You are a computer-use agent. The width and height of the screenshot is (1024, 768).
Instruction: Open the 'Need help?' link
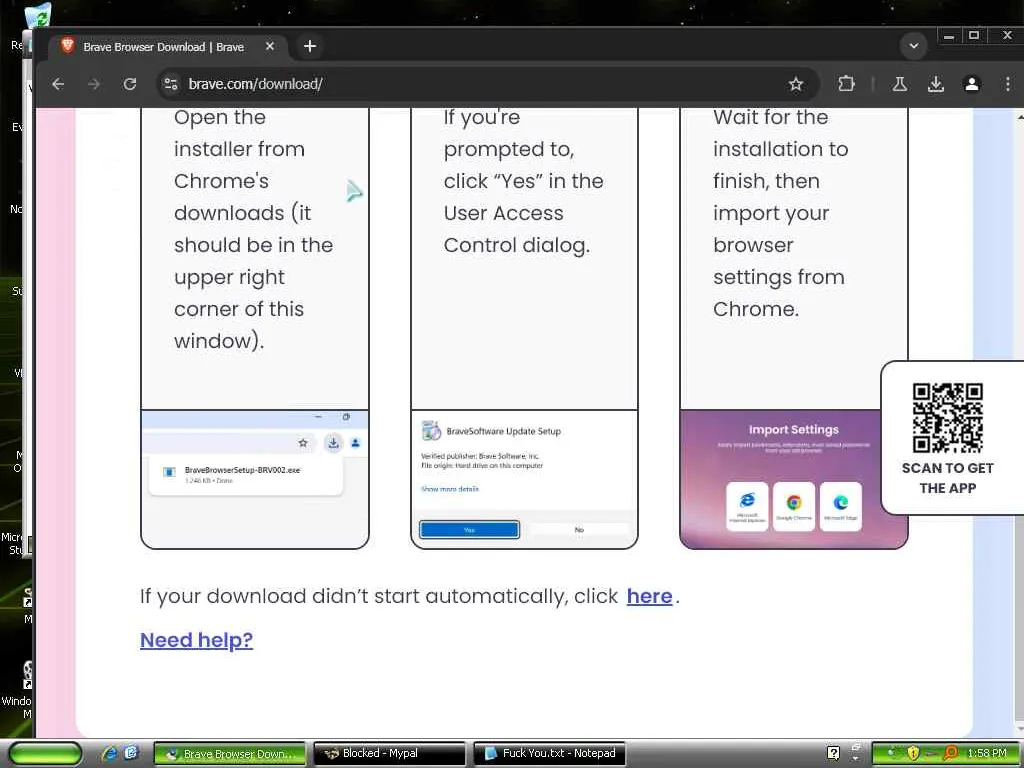[197, 640]
